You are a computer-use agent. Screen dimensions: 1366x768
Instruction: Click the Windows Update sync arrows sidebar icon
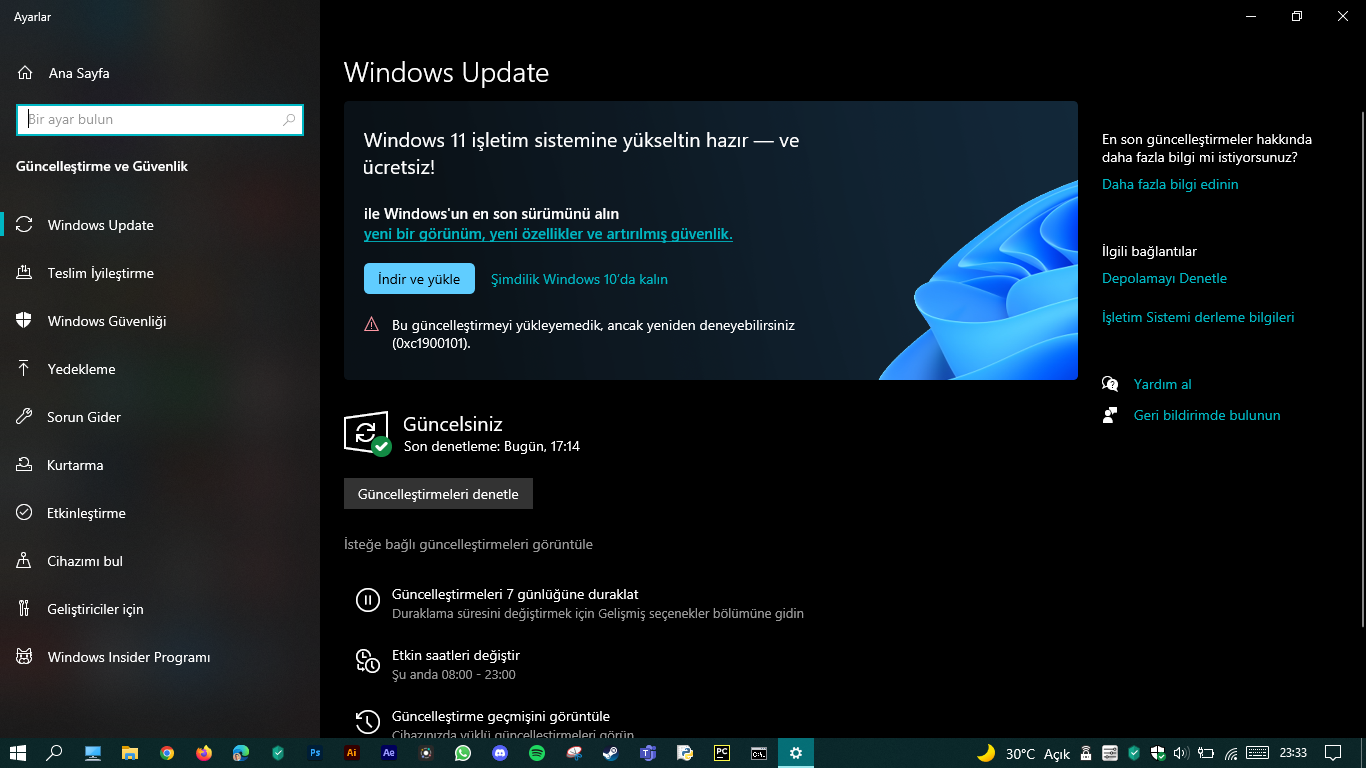pyautogui.click(x=25, y=225)
